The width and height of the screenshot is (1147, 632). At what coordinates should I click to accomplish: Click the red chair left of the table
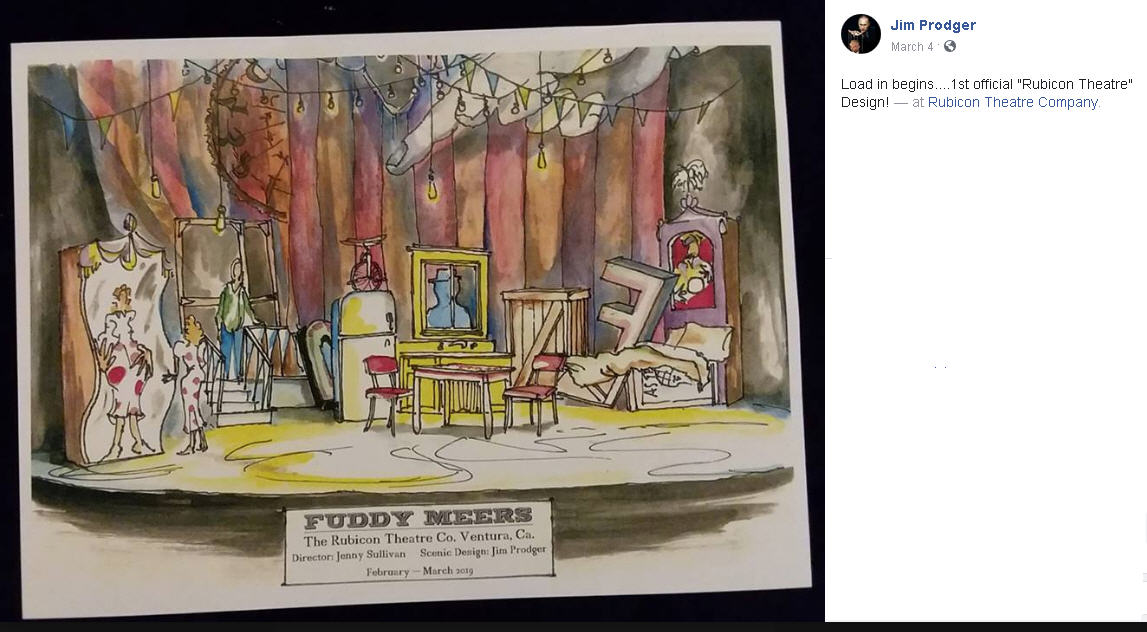click(386, 392)
